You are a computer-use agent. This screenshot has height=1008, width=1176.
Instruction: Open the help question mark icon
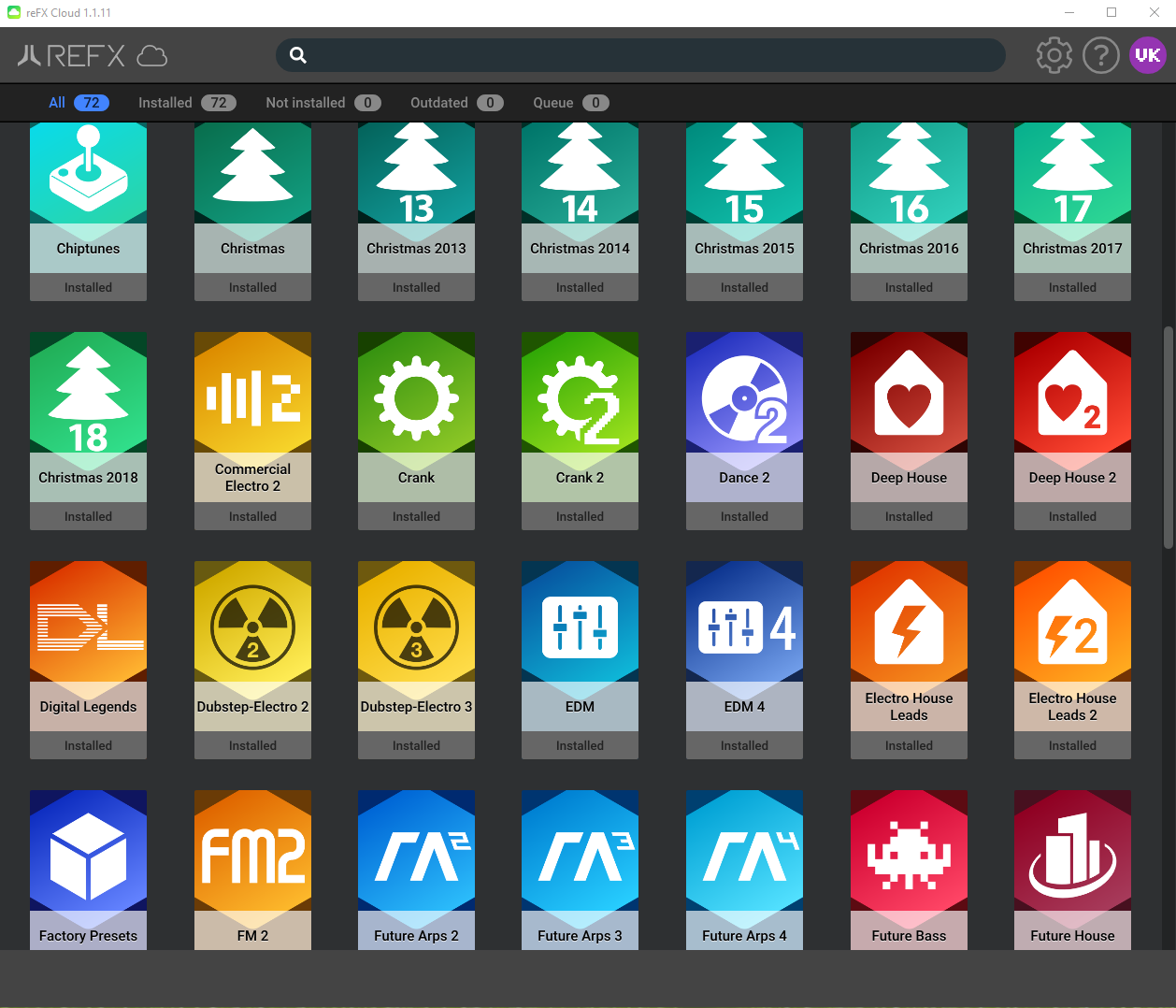tap(1101, 55)
